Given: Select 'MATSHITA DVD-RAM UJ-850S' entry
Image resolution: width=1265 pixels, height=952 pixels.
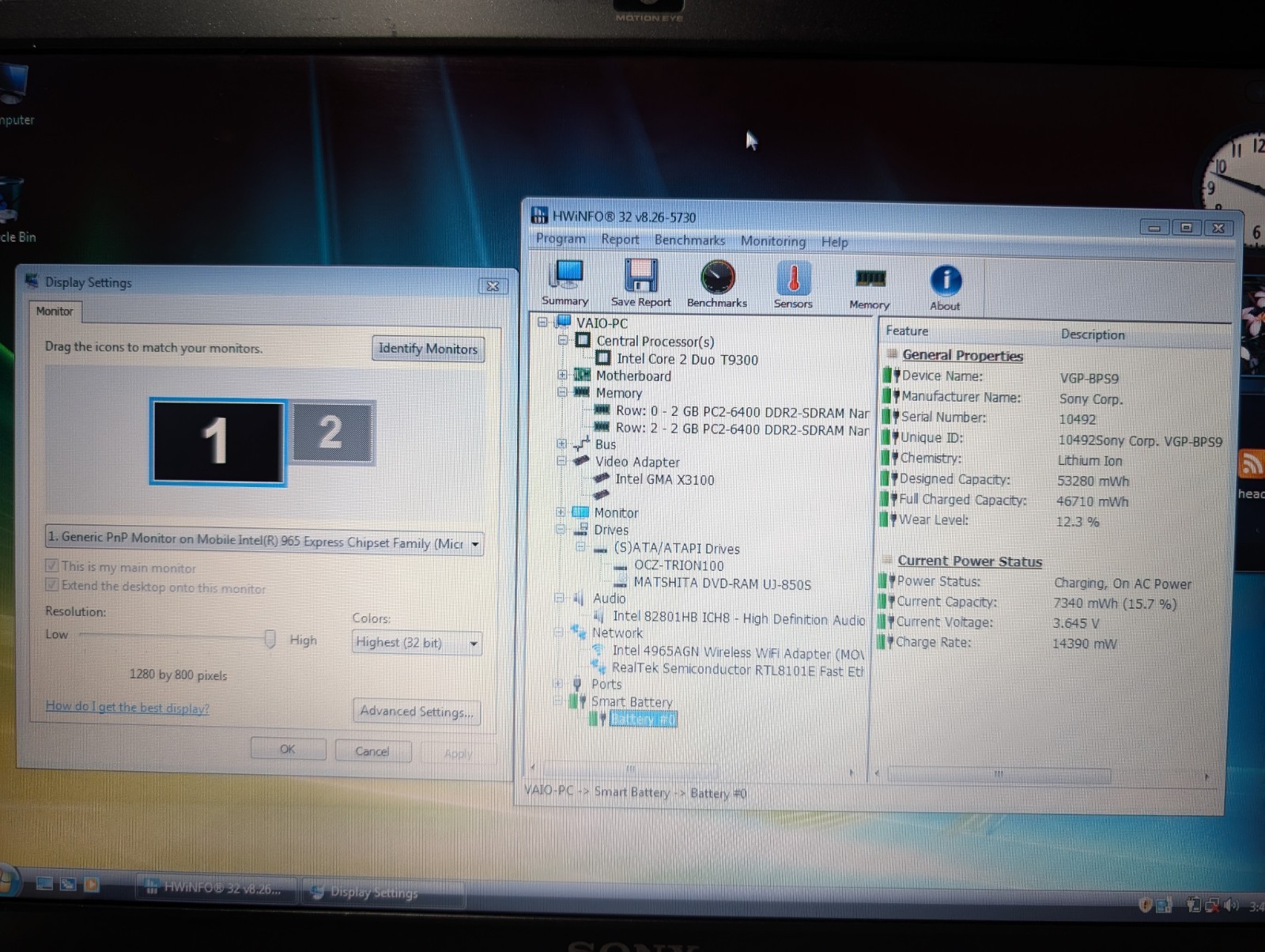Looking at the screenshot, I should coord(722,584).
